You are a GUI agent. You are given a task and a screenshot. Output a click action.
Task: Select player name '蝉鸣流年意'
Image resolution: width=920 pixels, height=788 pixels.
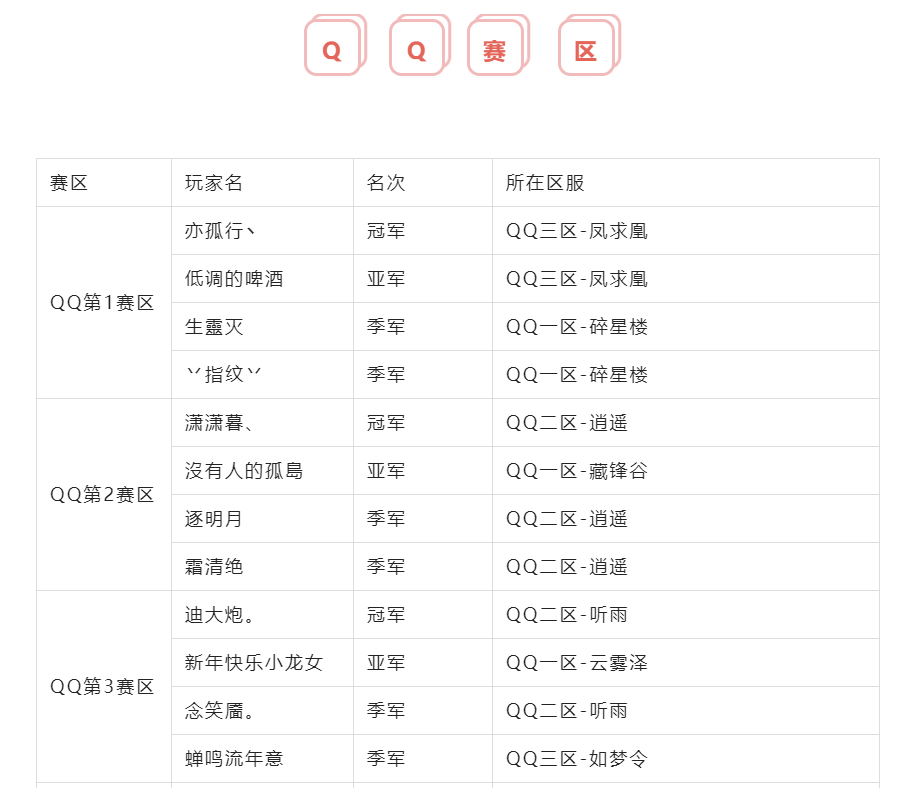click(234, 759)
